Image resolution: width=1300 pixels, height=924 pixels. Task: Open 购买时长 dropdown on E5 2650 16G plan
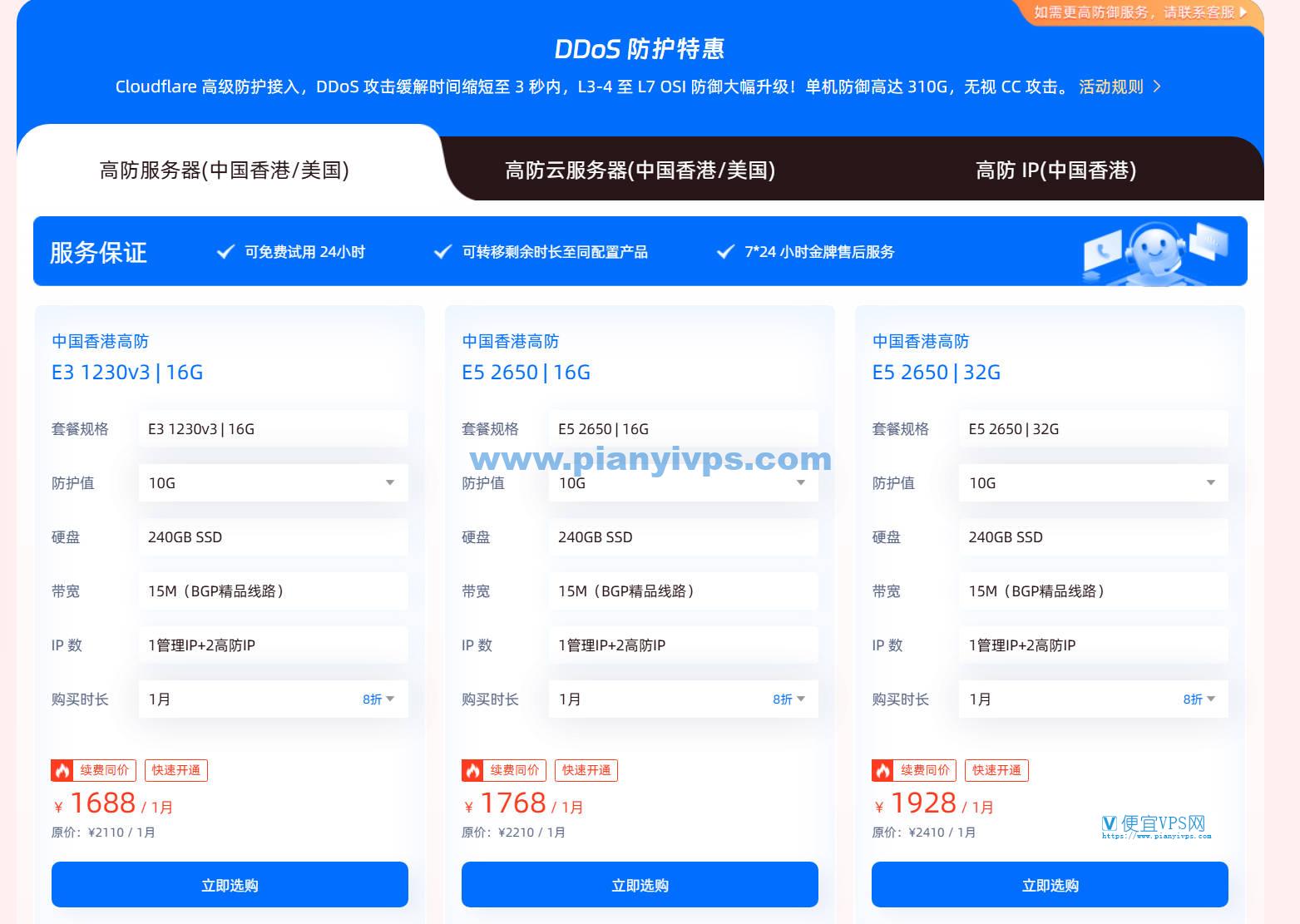click(800, 699)
